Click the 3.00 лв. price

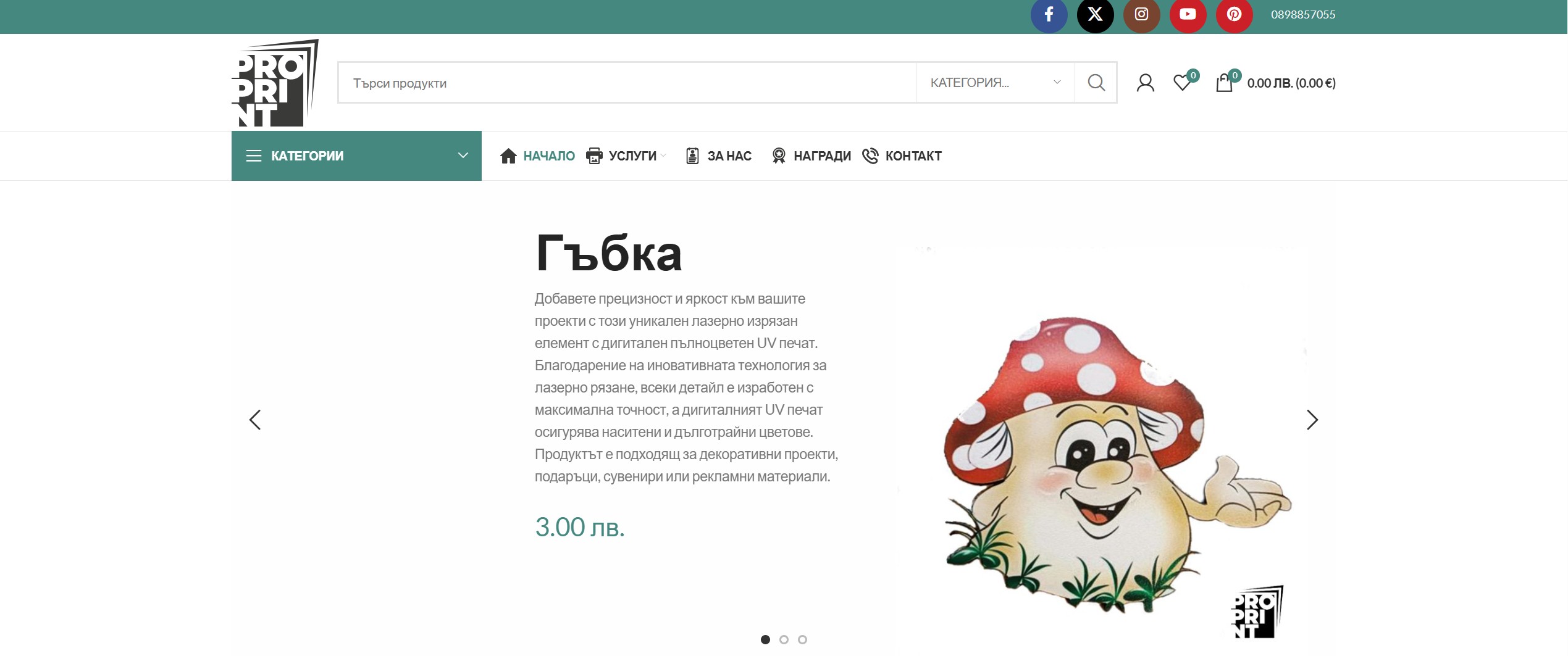coord(580,527)
